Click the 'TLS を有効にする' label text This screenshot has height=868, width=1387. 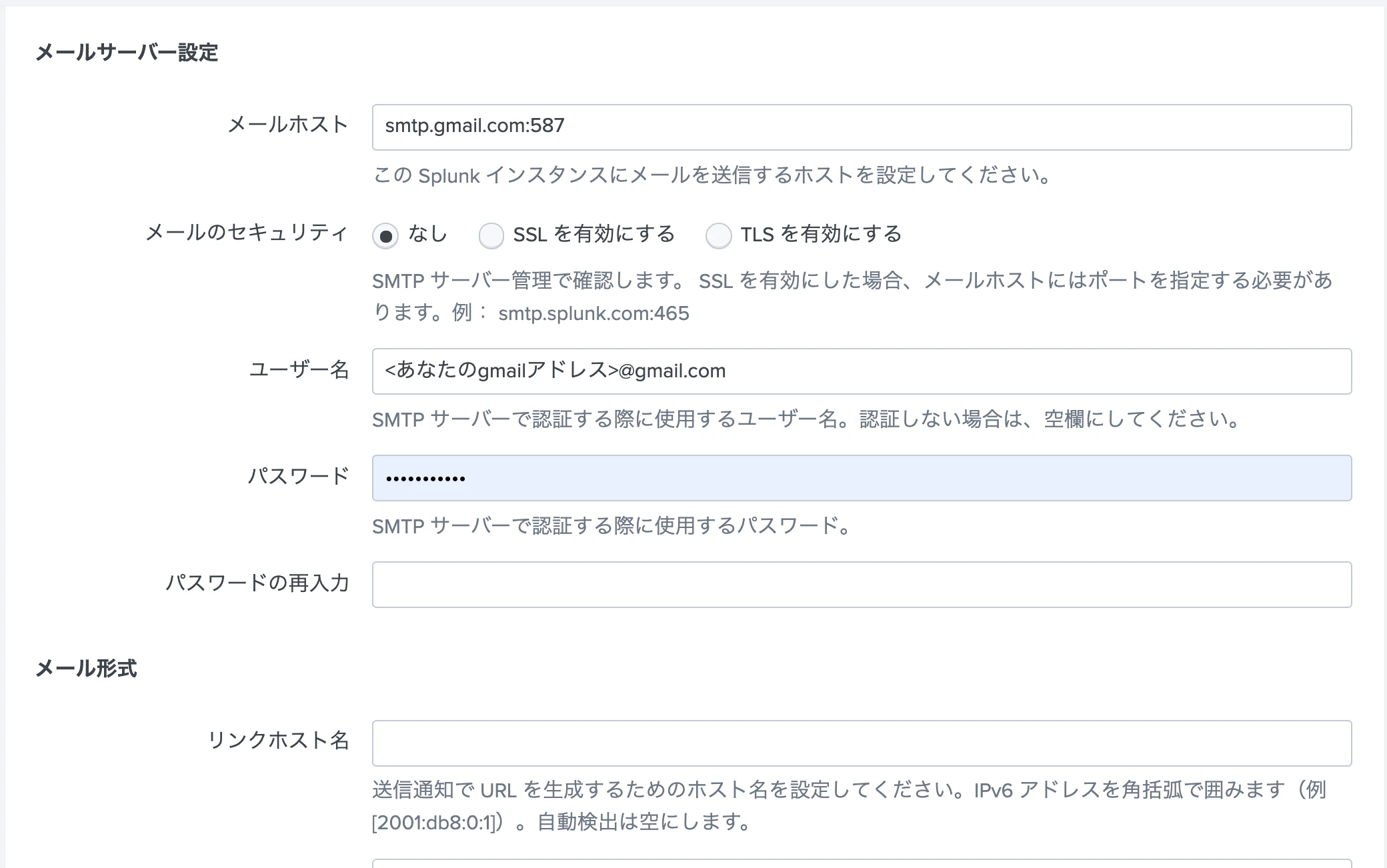pyautogui.click(x=821, y=235)
